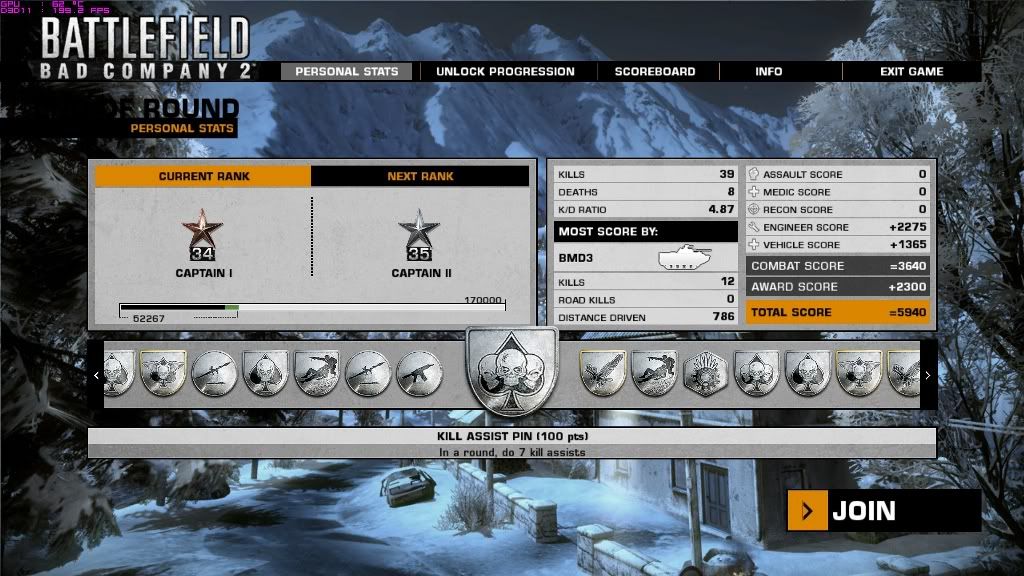The height and width of the screenshot is (576, 1024).
Task: Click the JOIN button
Action: click(x=880, y=512)
